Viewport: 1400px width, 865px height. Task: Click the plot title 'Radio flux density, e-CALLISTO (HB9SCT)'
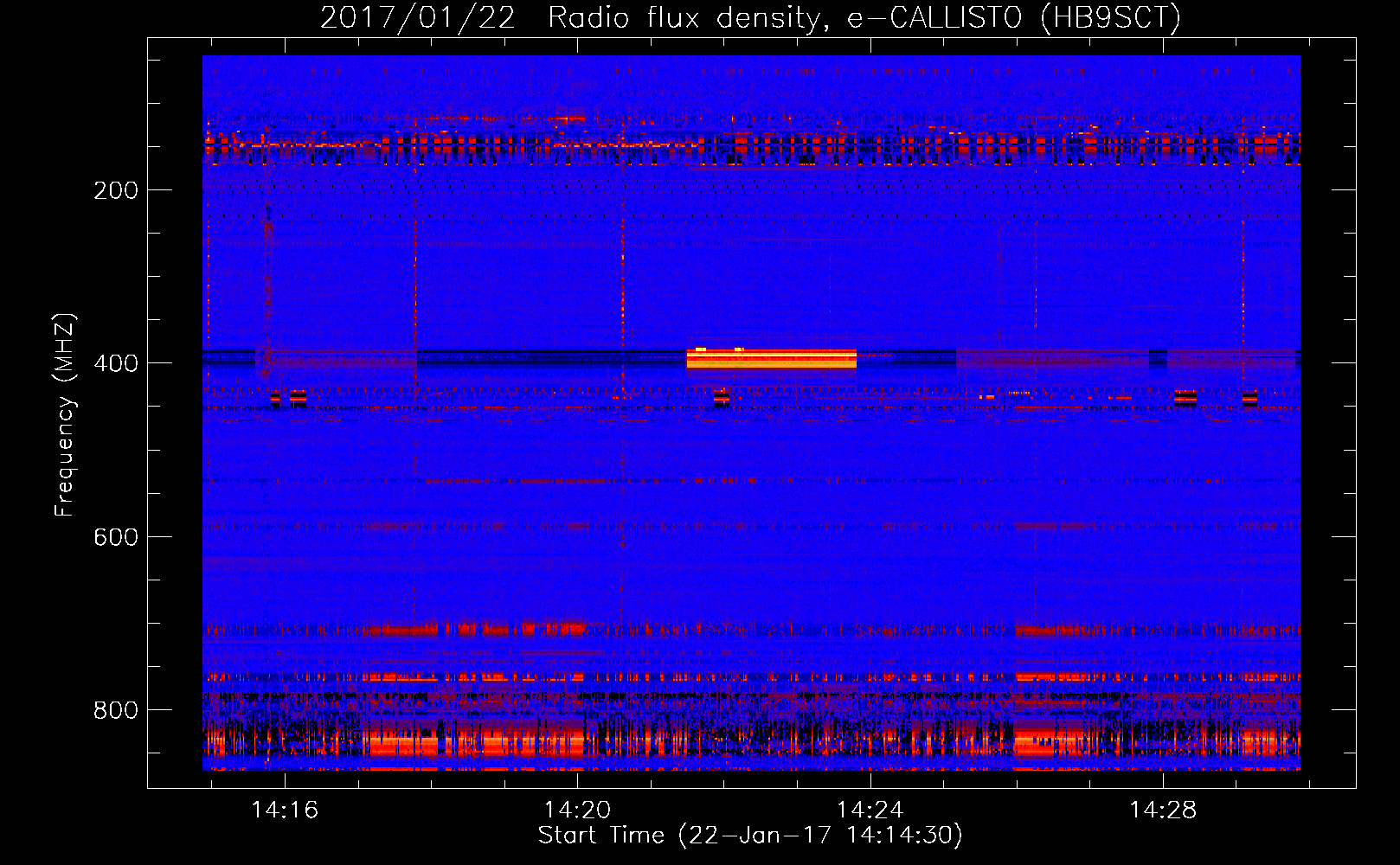point(864,17)
